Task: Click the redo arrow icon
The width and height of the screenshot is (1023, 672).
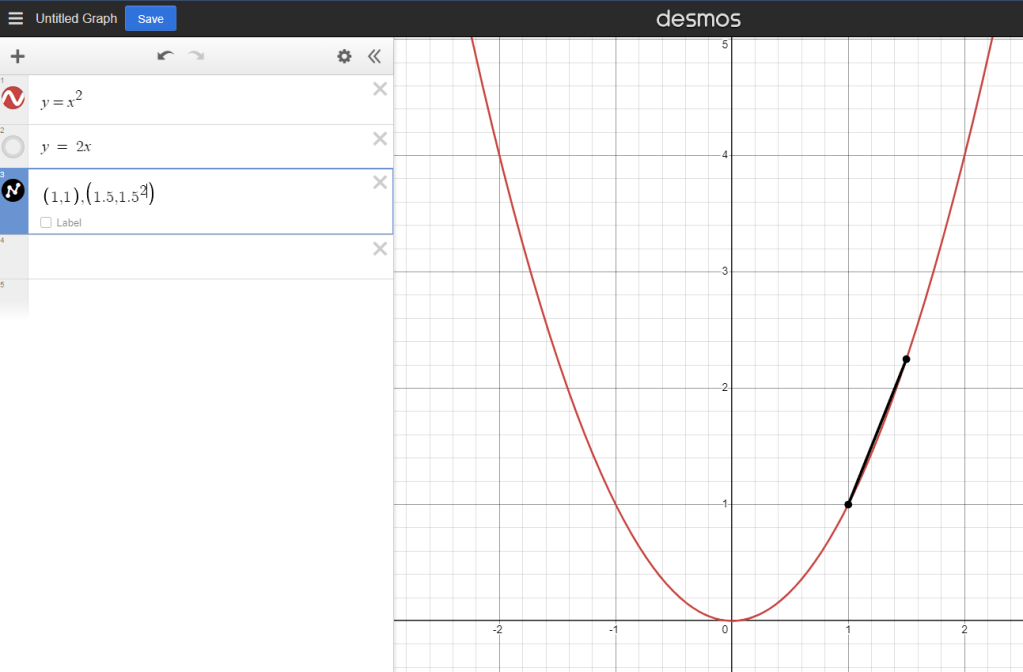Action: click(x=196, y=56)
